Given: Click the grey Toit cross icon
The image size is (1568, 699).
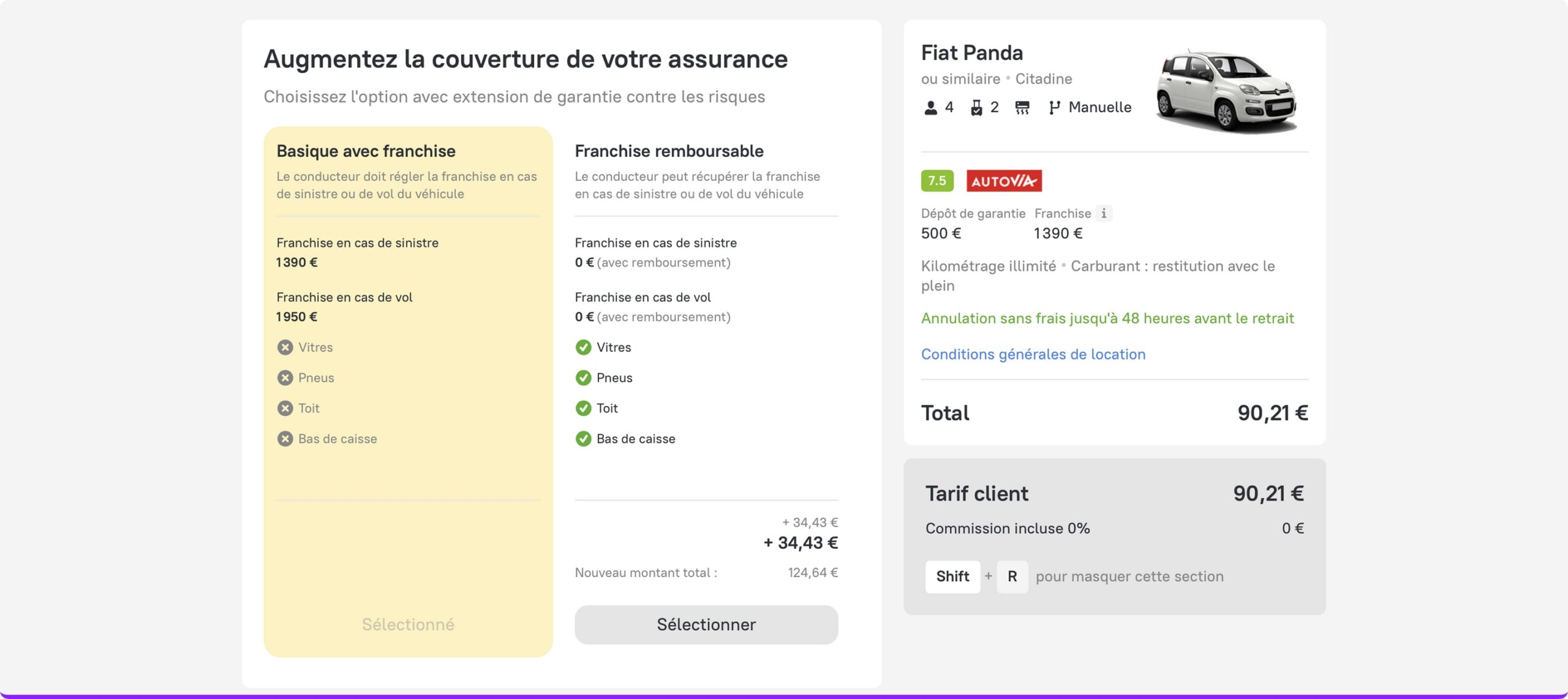Looking at the screenshot, I should [x=285, y=408].
